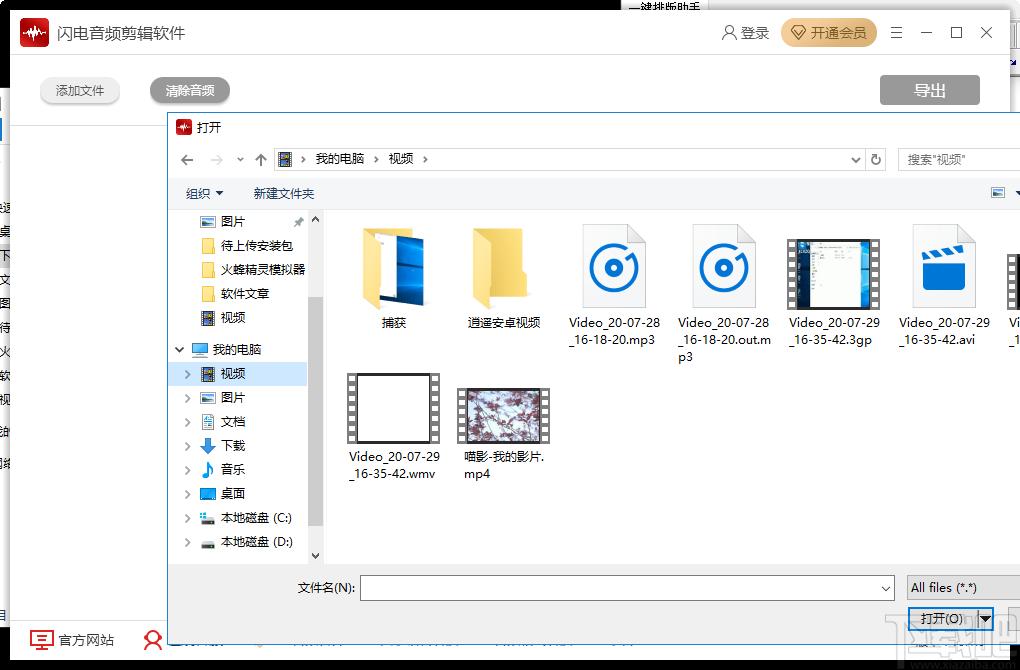The image size is (1020, 670).
Task: Open the 登录 login link
Action: point(746,33)
